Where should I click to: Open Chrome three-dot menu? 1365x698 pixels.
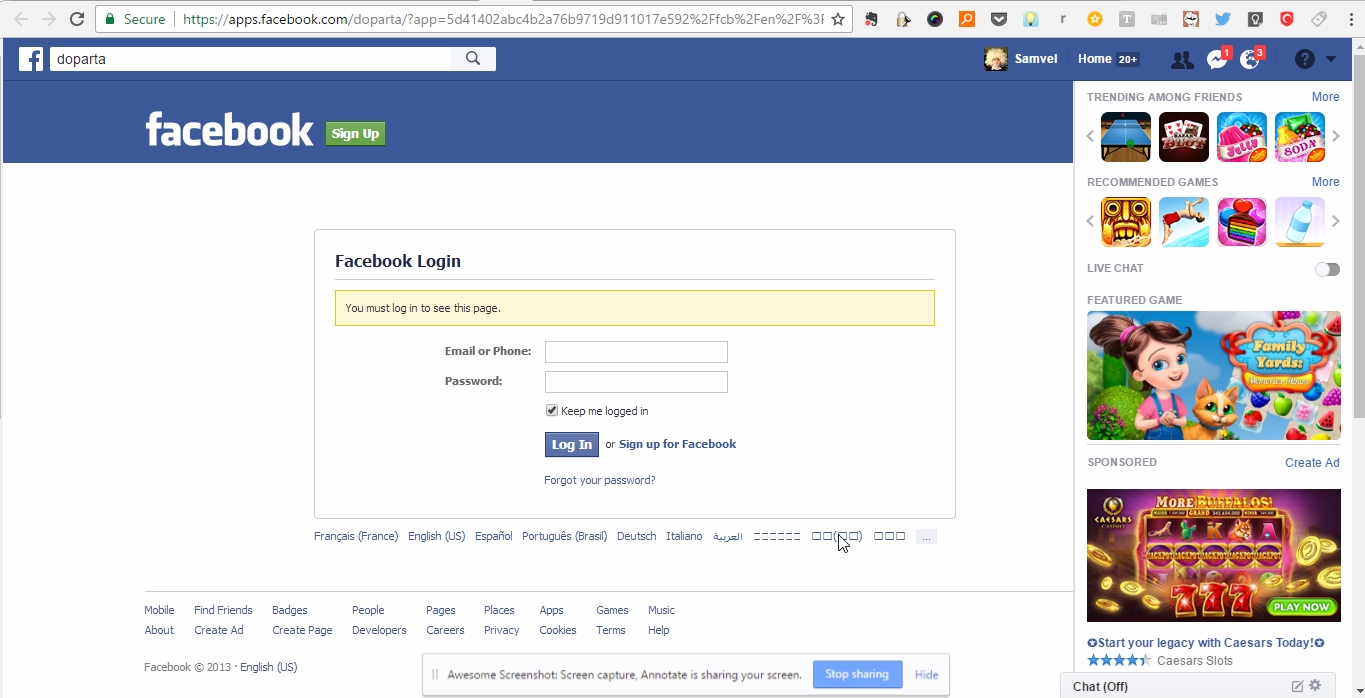1351,19
